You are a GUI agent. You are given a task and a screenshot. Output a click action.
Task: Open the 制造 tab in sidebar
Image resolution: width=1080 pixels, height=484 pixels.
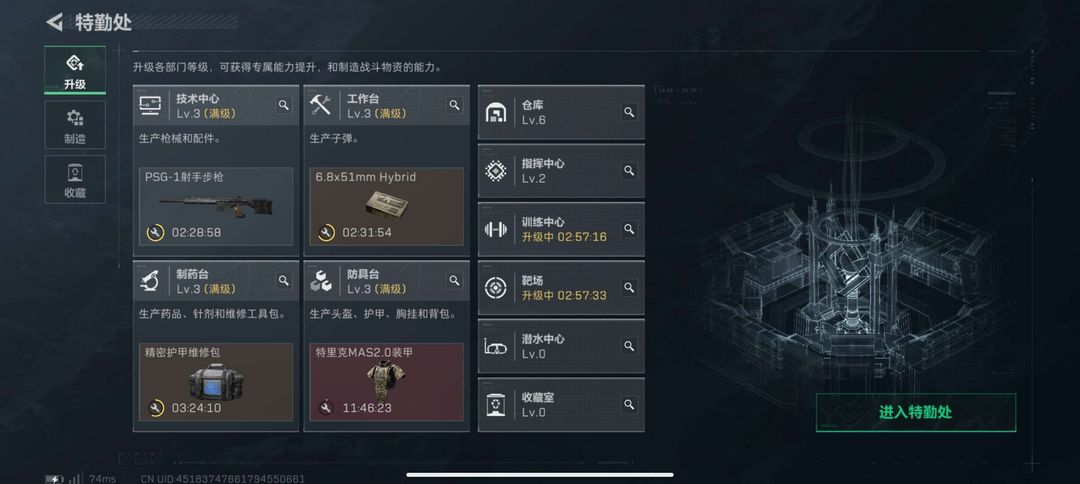(x=75, y=125)
